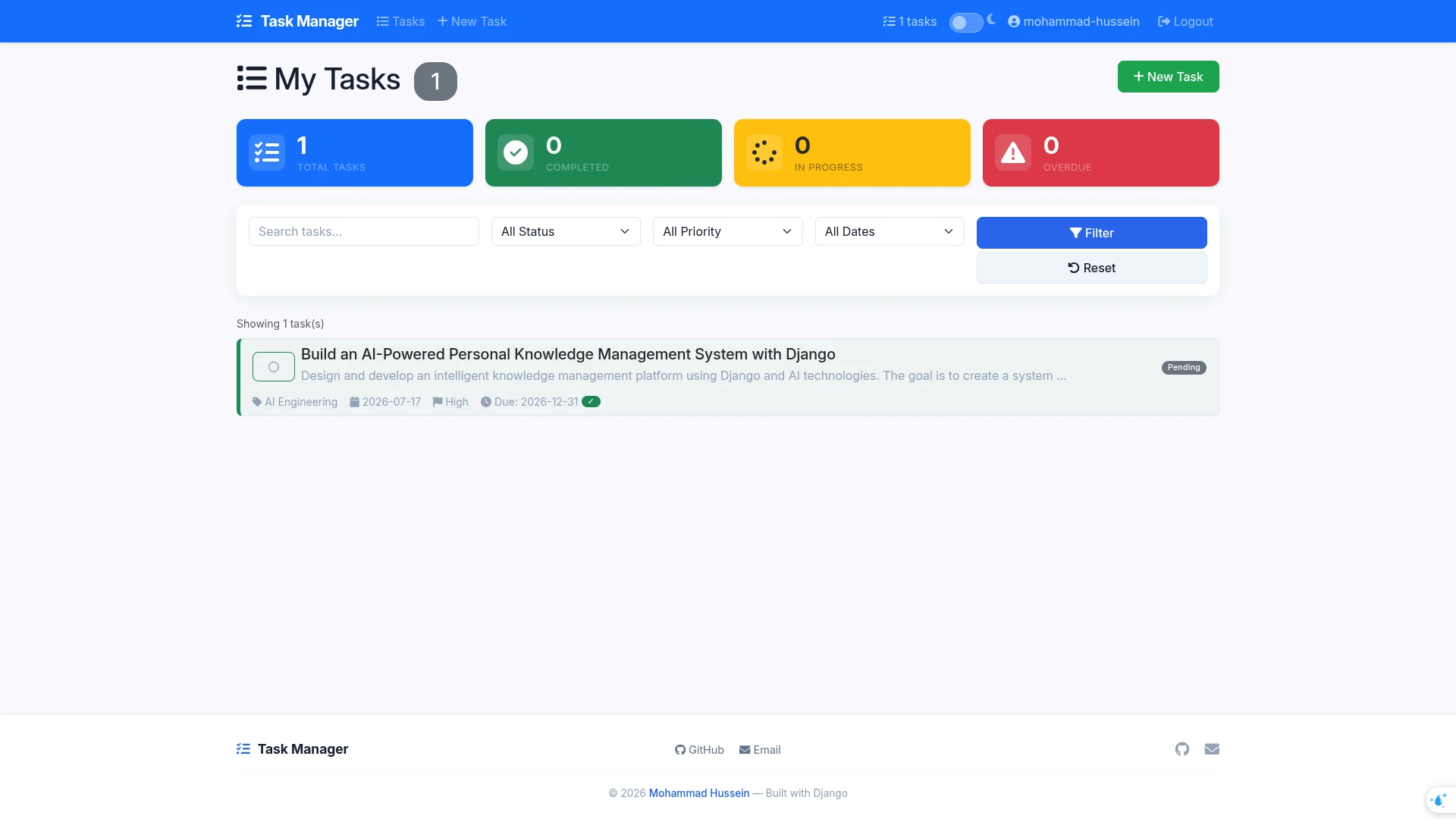1456x819 pixels.
Task: Click the floating widget icon at bottom-right corner
Action: [1439, 800]
